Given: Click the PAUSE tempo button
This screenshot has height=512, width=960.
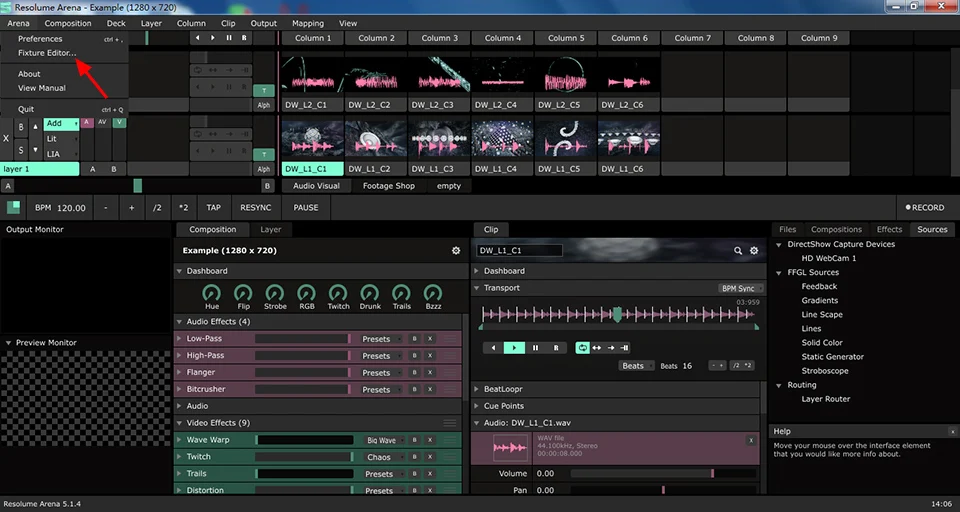Looking at the screenshot, I should pos(306,208).
